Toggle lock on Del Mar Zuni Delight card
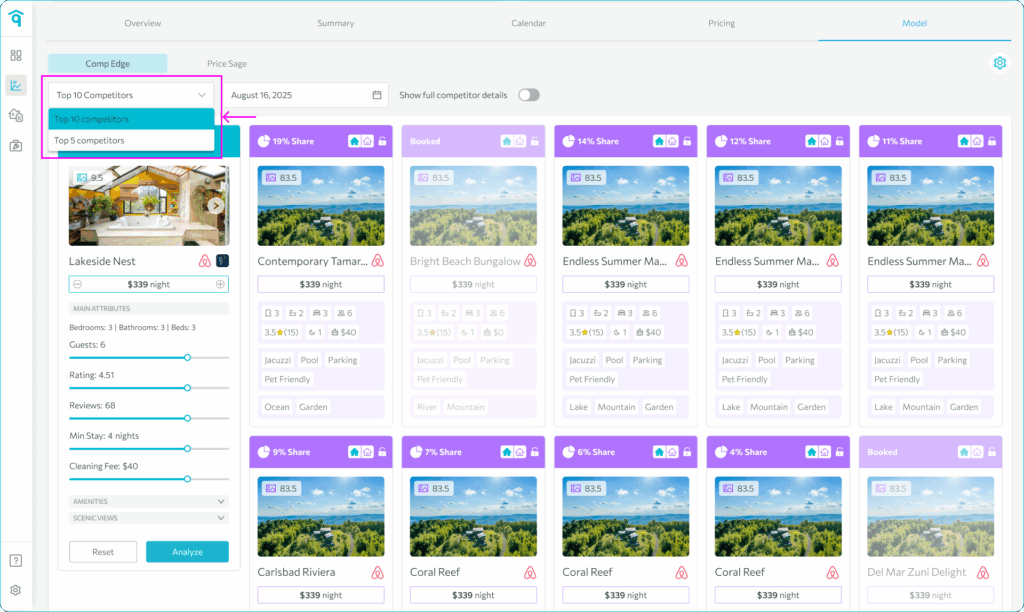Image resolution: width=1024 pixels, height=612 pixels. tap(992, 452)
